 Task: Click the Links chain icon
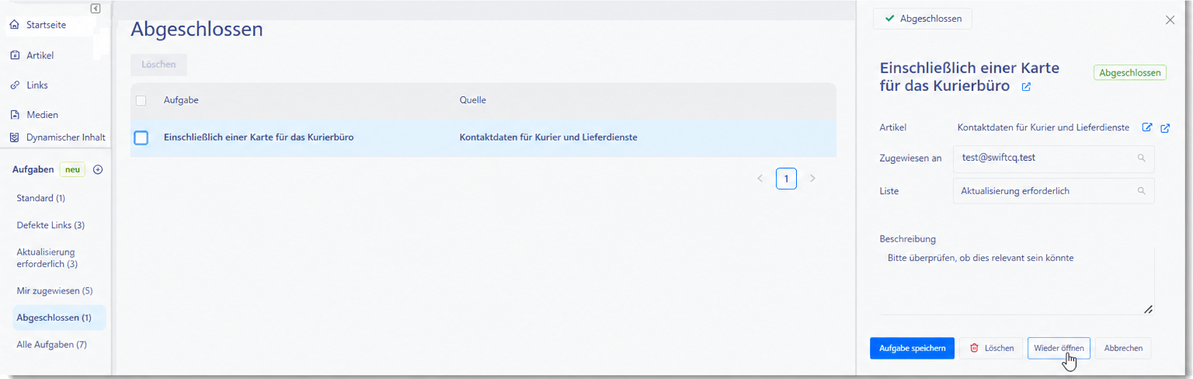coord(14,84)
